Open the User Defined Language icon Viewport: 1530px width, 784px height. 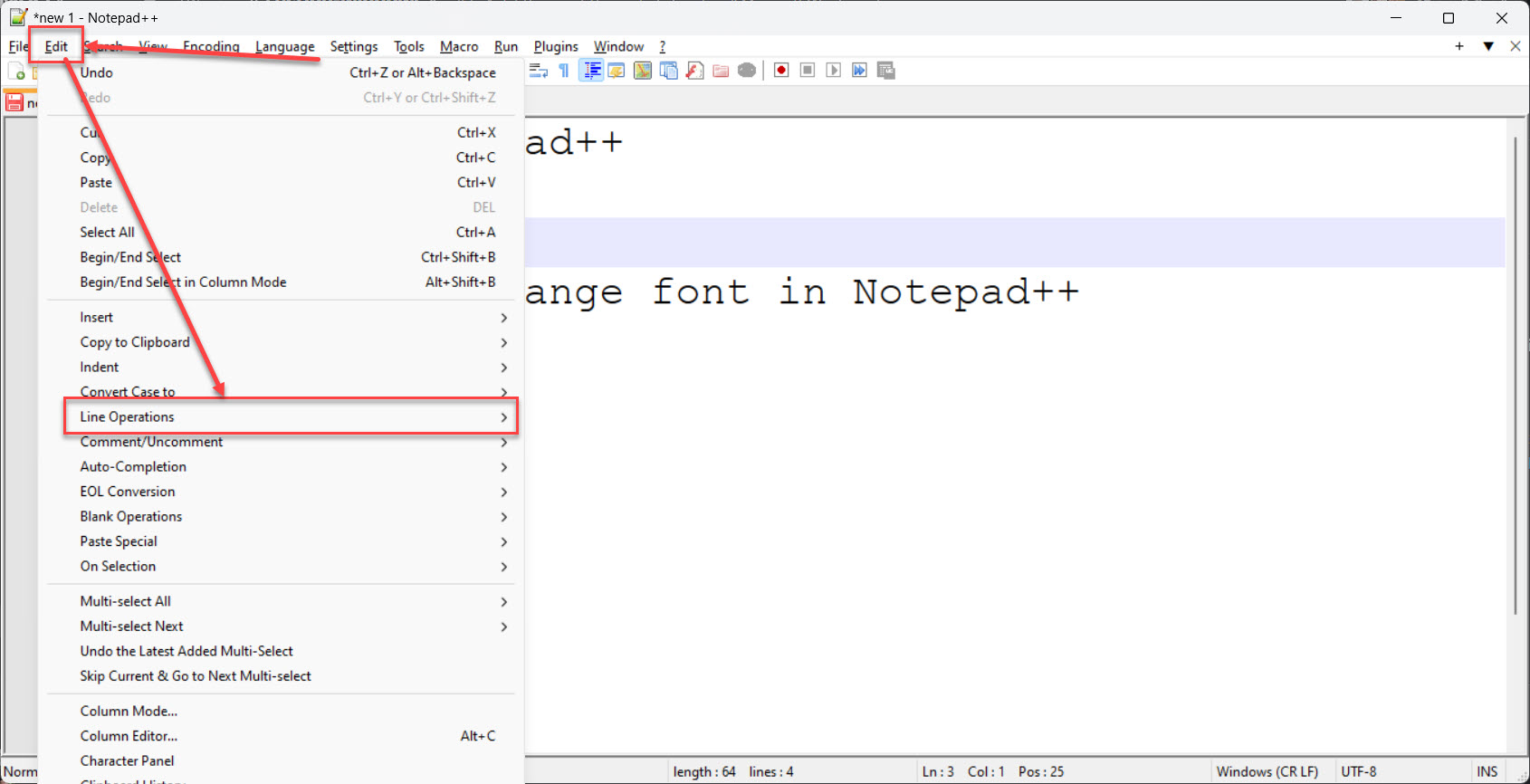click(x=617, y=71)
